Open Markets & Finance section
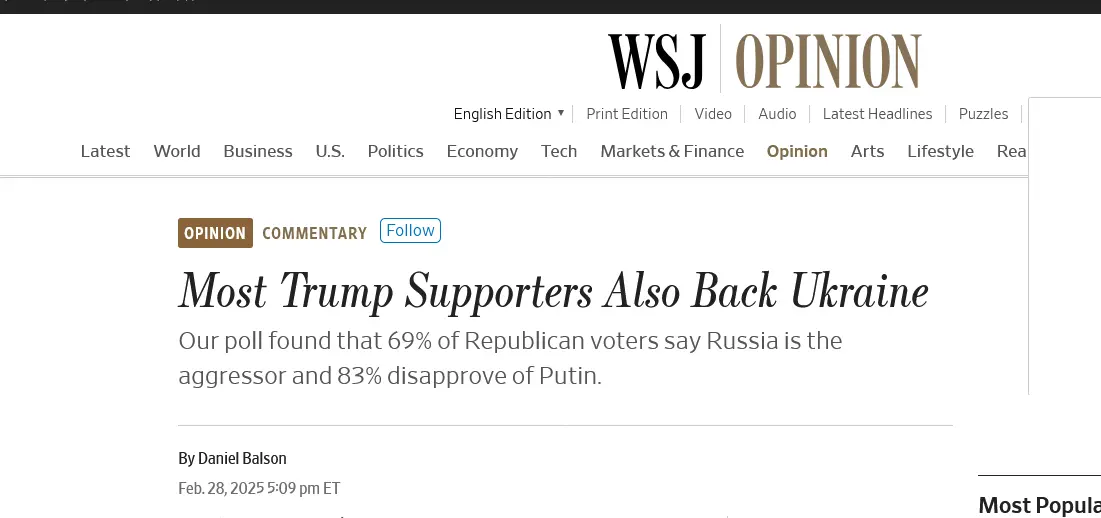Image resolution: width=1101 pixels, height=518 pixels. pos(672,151)
